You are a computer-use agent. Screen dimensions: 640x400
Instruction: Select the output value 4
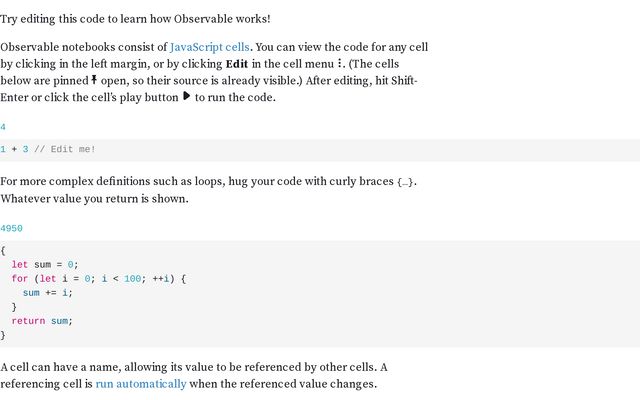pyautogui.click(x=3, y=127)
